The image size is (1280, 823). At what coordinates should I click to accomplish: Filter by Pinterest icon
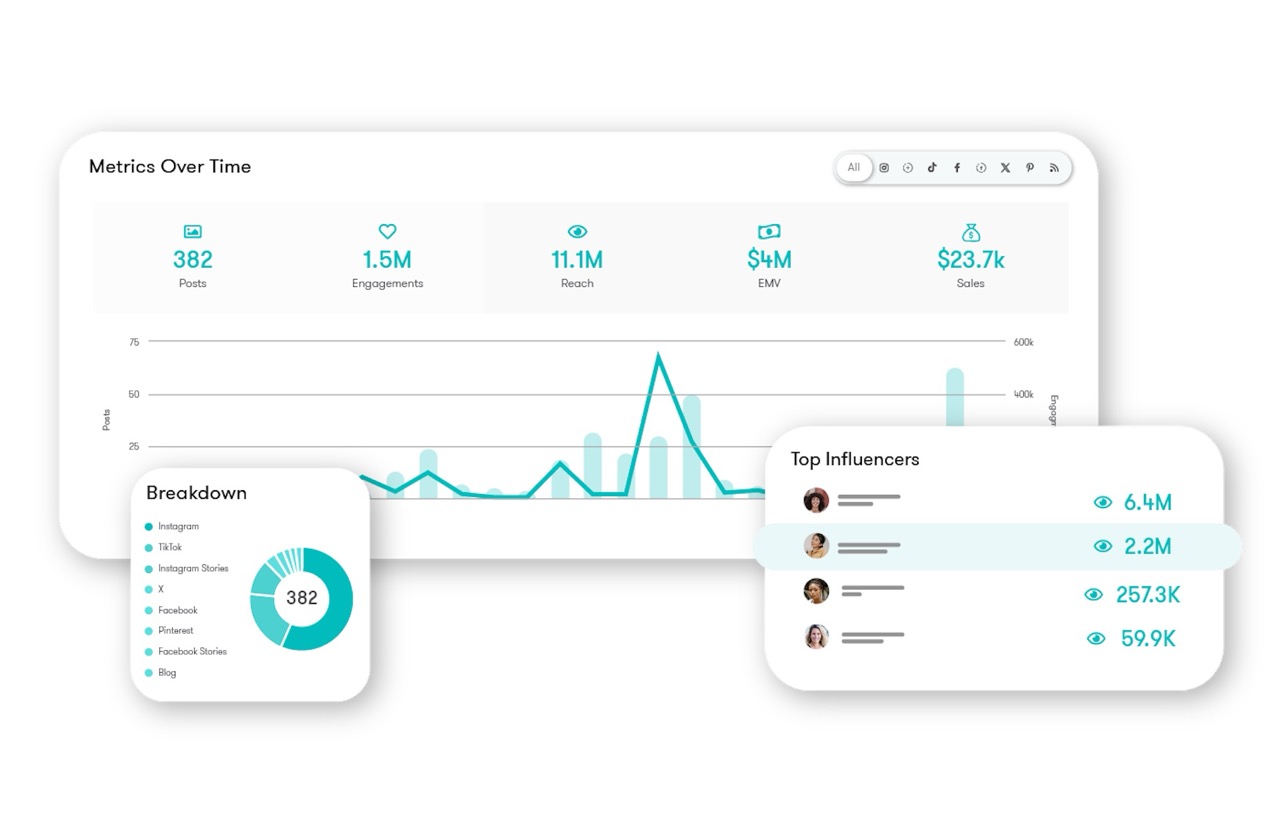pyautogui.click(x=1030, y=167)
